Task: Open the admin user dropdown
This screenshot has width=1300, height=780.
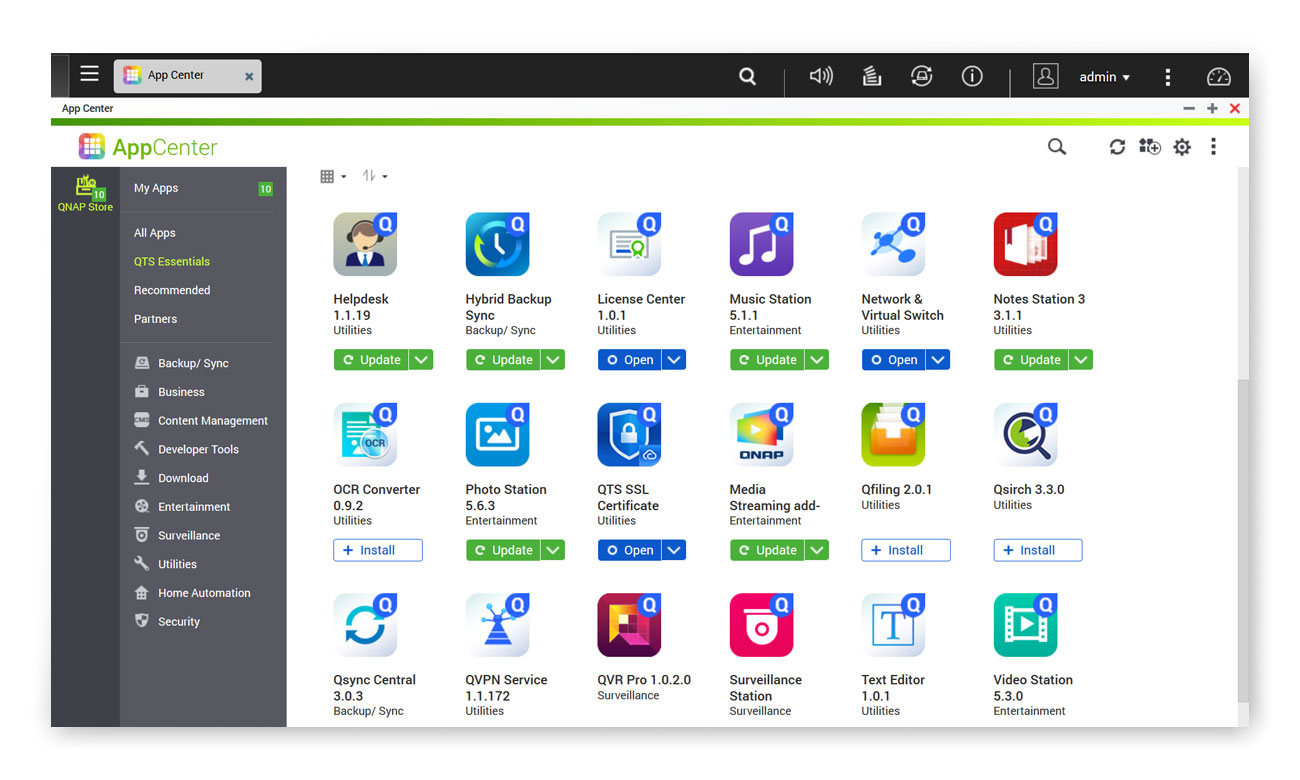Action: click(x=1105, y=77)
